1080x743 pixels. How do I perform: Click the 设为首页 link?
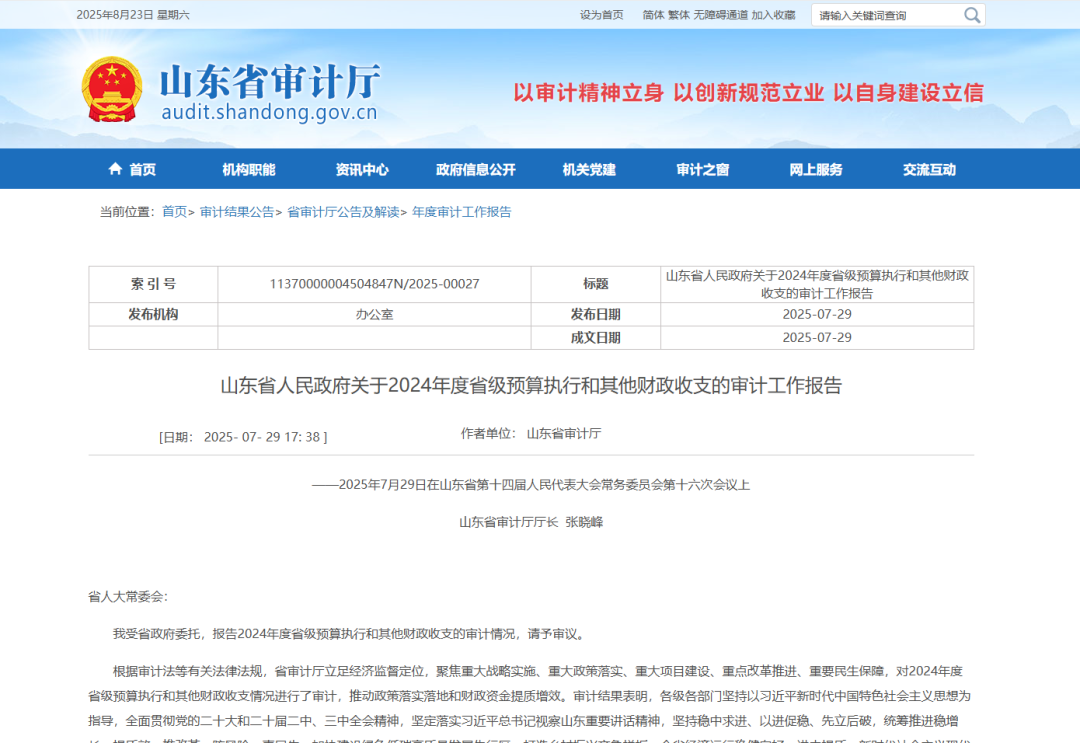(601, 15)
